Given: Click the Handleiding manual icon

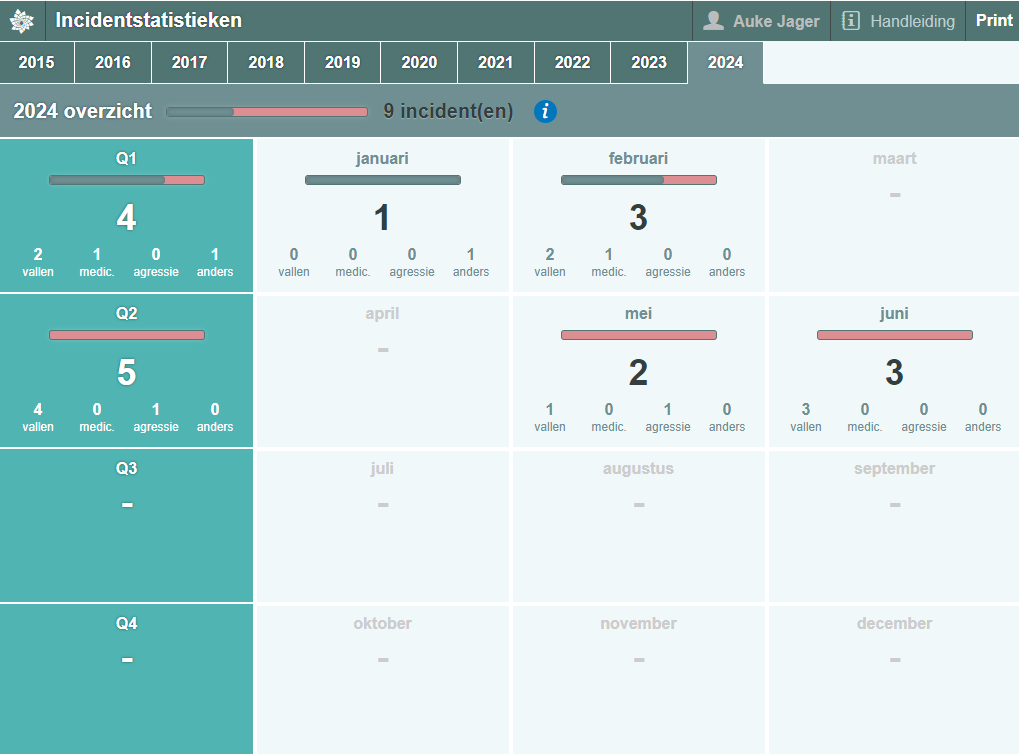Looking at the screenshot, I should point(851,21).
